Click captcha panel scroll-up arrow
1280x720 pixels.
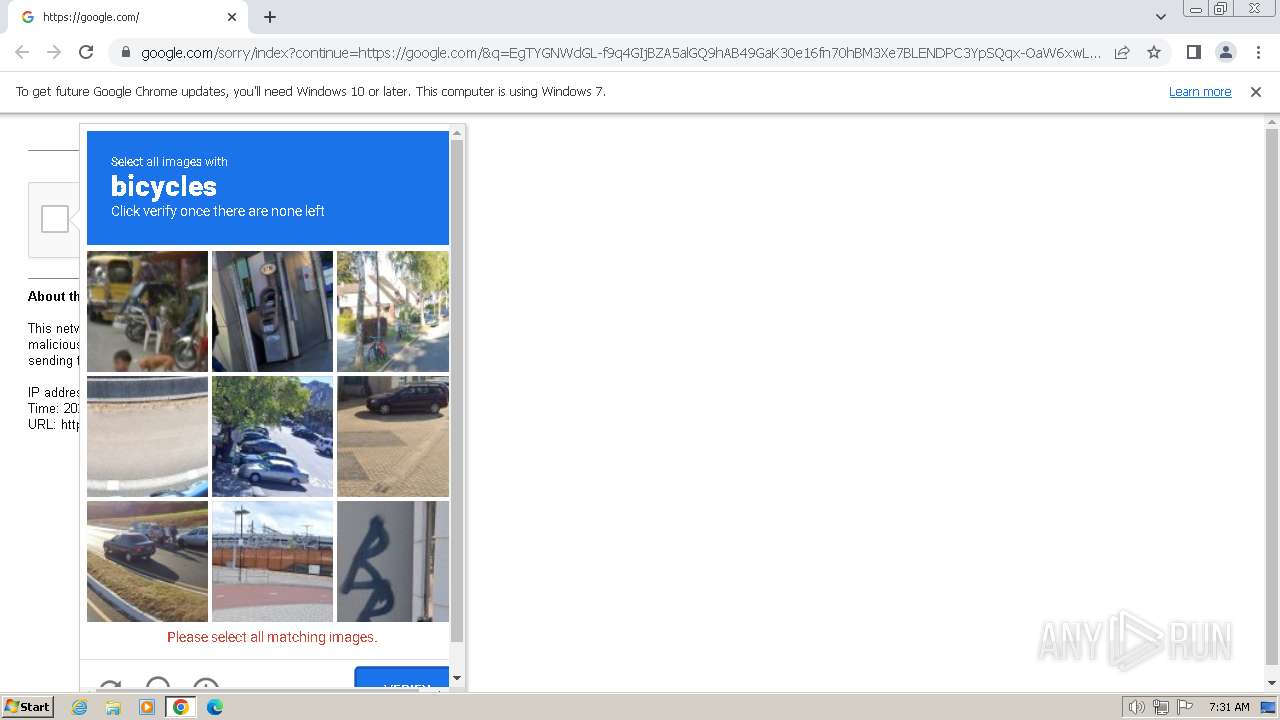(x=457, y=132)
